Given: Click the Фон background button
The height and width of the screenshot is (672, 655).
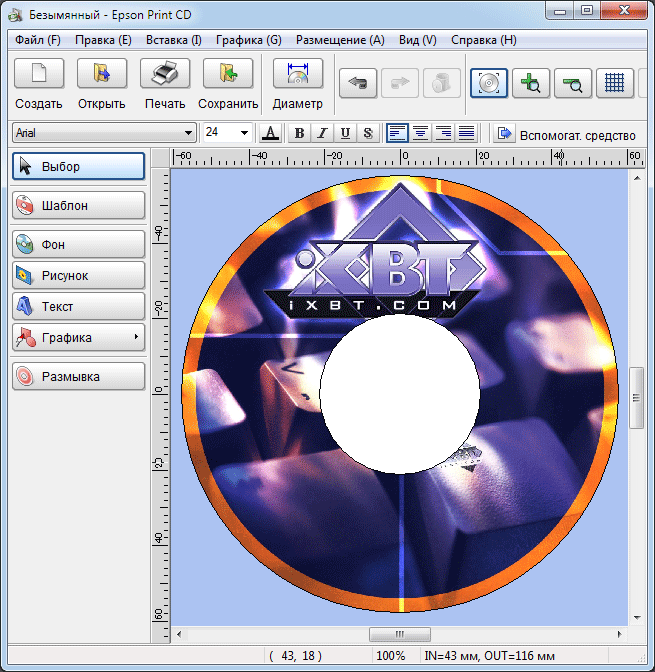Looking at the screenshot, I should tap(78, 244).
